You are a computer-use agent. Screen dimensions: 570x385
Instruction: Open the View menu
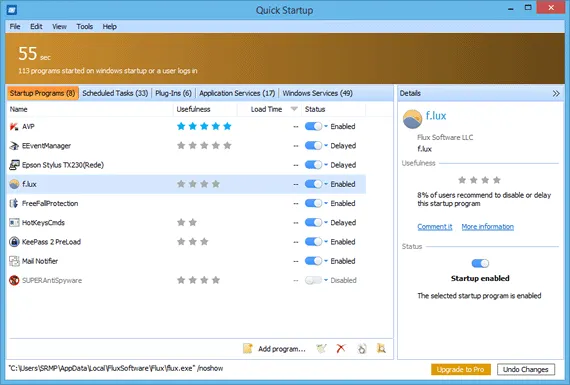pyautogui.click(x=59, y=27)
